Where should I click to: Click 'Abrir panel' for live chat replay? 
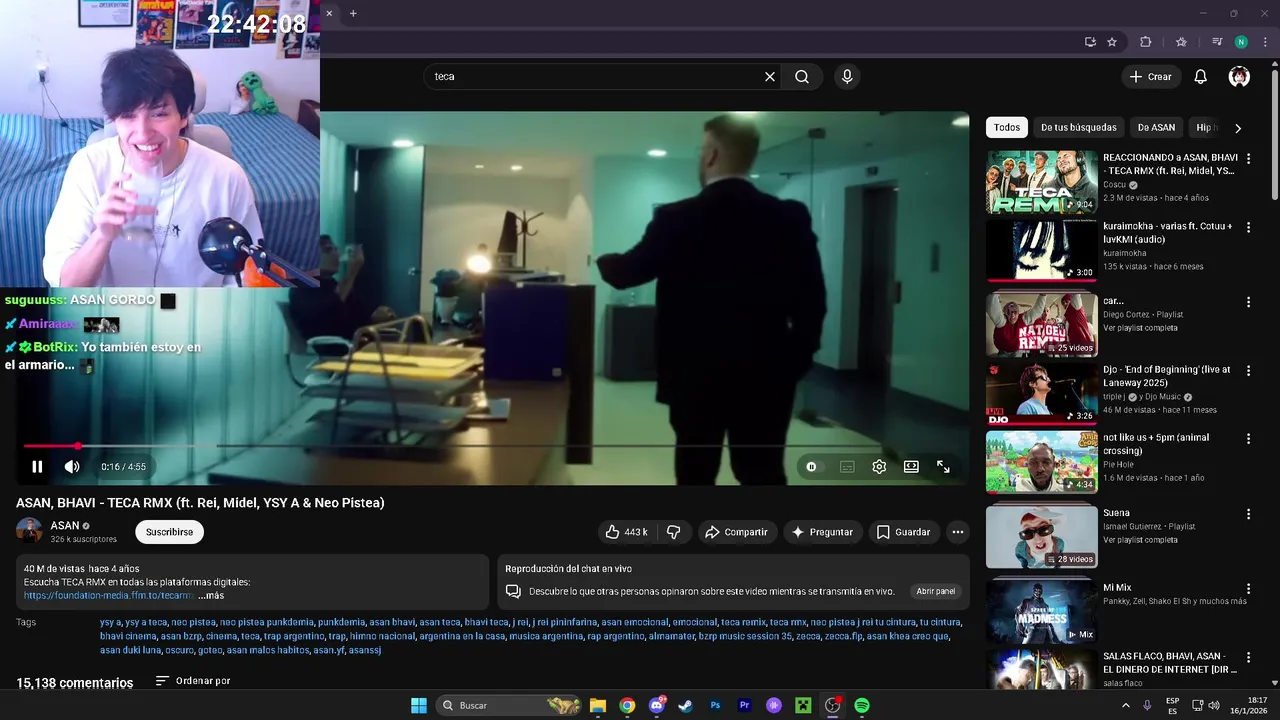(936, 591)
